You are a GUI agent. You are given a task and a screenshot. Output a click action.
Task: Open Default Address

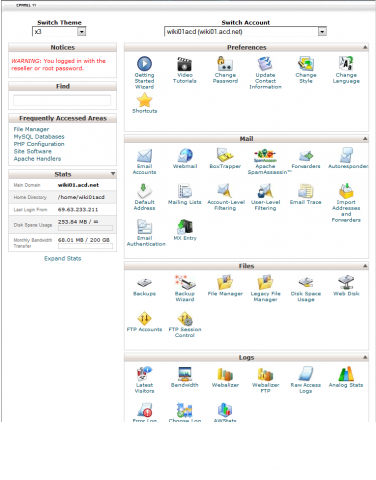[144, 197]
